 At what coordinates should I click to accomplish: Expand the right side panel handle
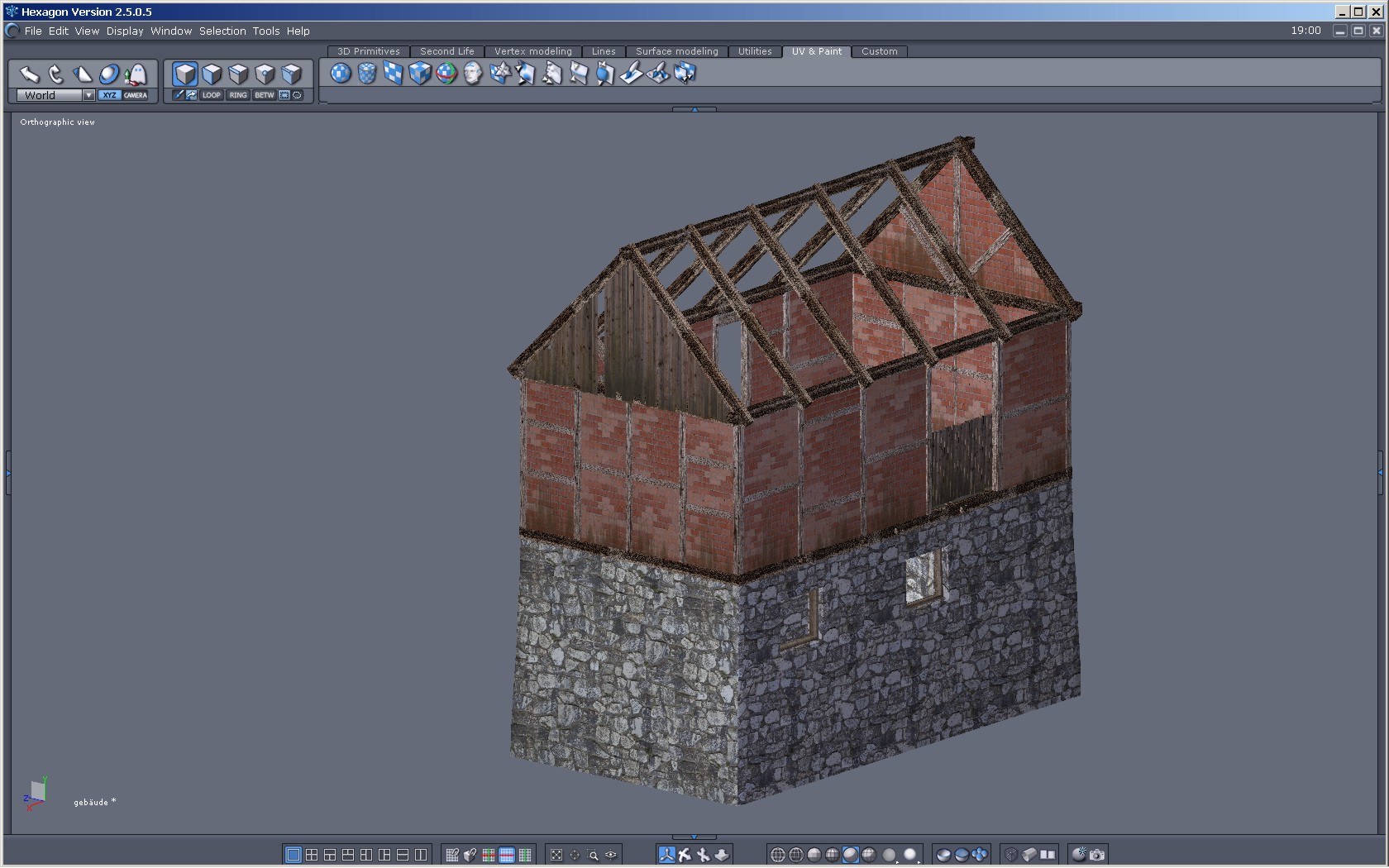[1381, 472]
